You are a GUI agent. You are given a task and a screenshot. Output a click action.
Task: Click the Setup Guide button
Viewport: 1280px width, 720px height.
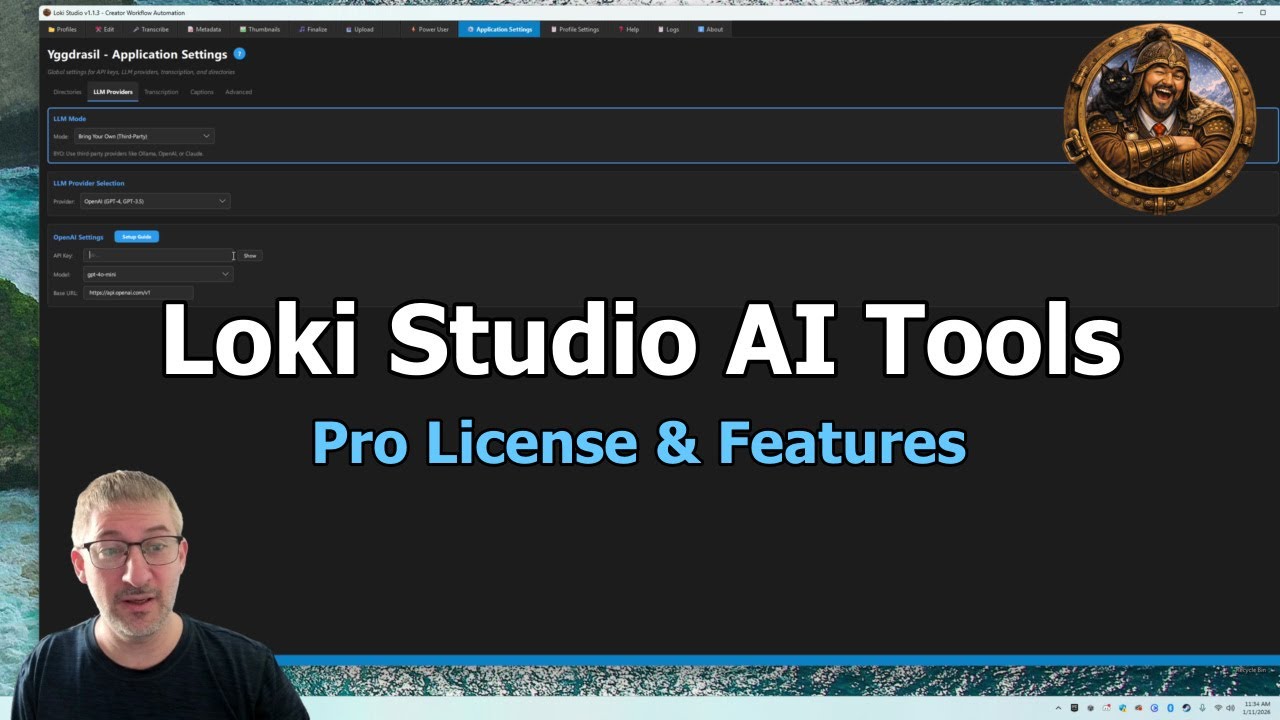[x=136, y=237]
